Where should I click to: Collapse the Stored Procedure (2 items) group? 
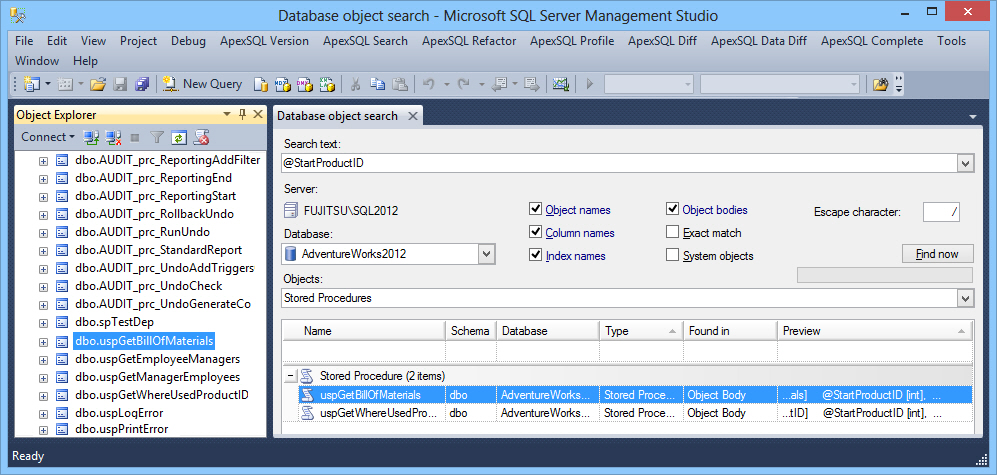pos(291,376)
